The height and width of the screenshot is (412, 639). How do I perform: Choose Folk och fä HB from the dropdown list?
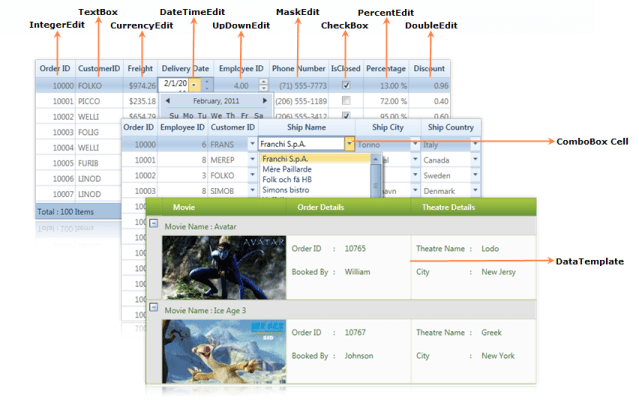315,179
